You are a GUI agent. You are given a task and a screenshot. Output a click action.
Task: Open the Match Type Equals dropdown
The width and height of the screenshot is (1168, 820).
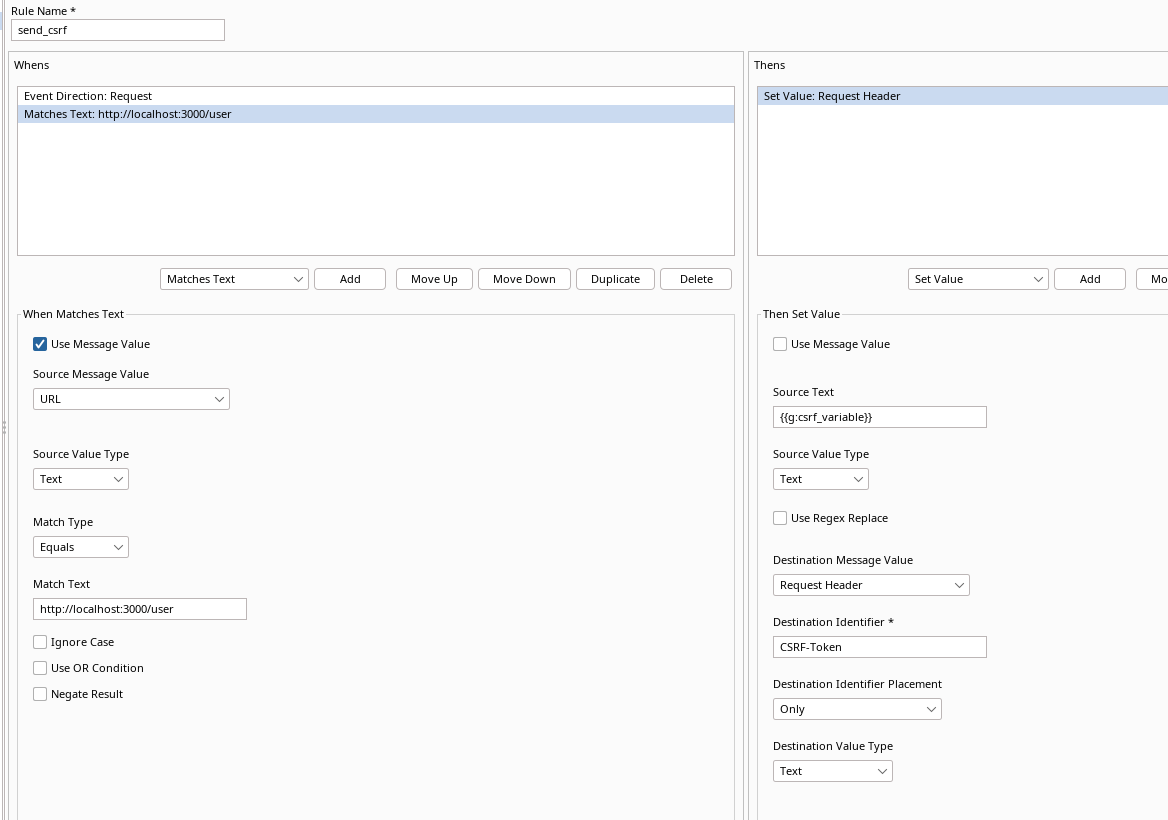click(x=80, y=546)
